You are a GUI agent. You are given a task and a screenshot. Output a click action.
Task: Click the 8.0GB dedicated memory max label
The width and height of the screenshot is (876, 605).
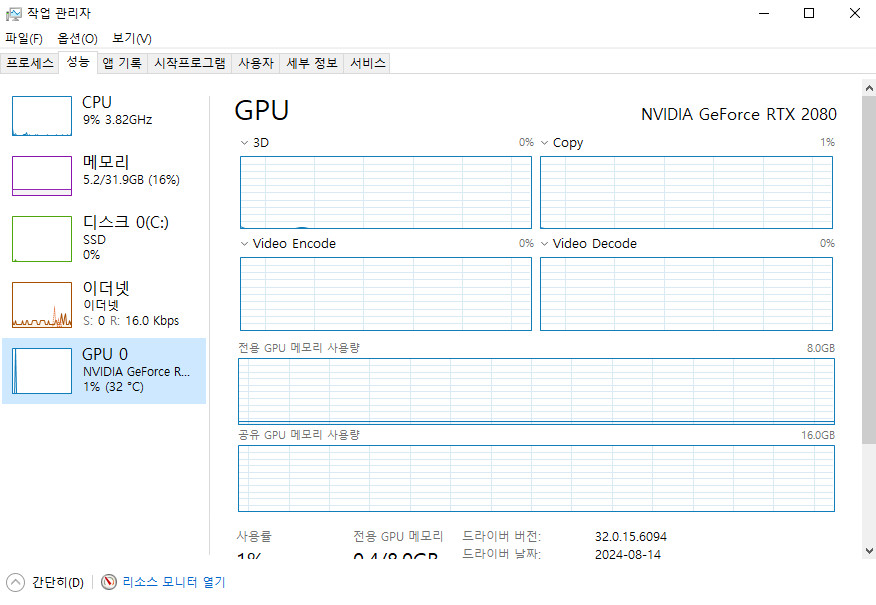820,348
